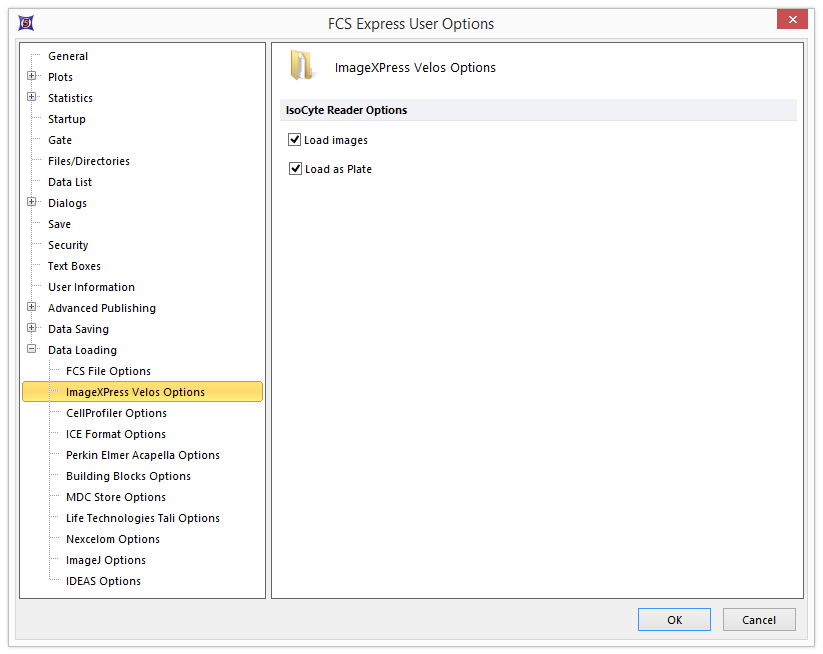Toggle the Load as Plate checkbox
Screen dimensions: 823x654
click(x=295, y=169)
